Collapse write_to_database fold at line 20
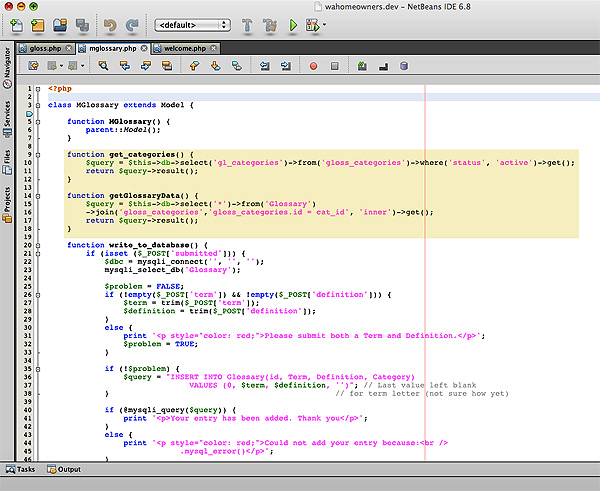Screen dimensions: 600x491 tap(38, 245)
